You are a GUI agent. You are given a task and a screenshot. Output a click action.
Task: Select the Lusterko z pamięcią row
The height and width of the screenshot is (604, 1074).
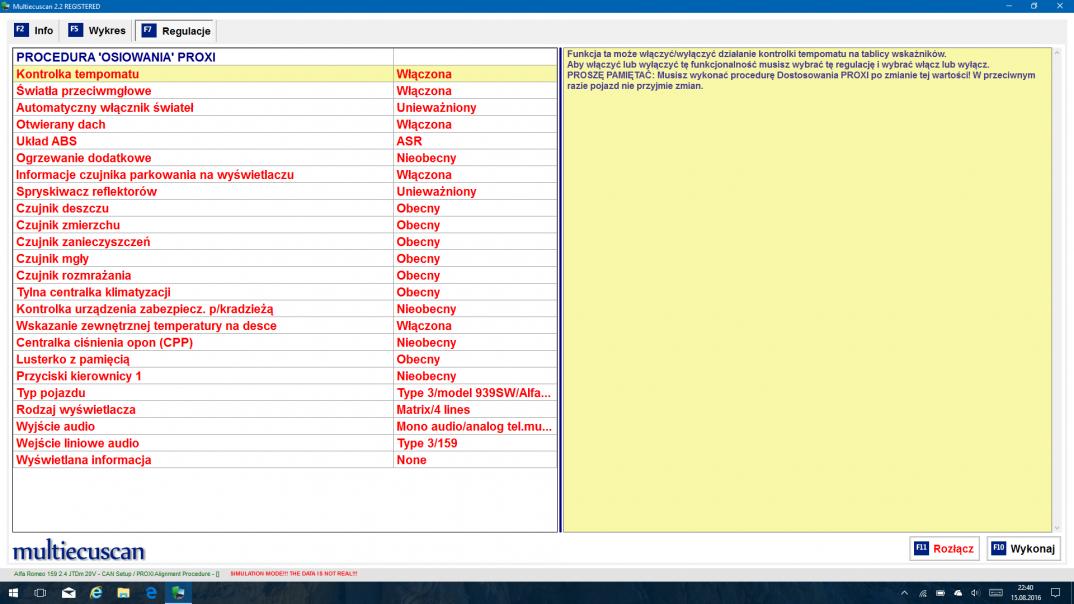(x=285, y=360)
